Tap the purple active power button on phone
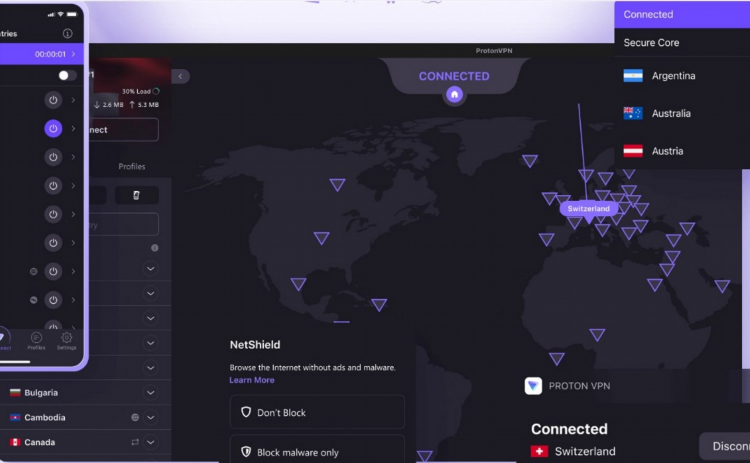750x463 pixels. [x=53, y=128]
